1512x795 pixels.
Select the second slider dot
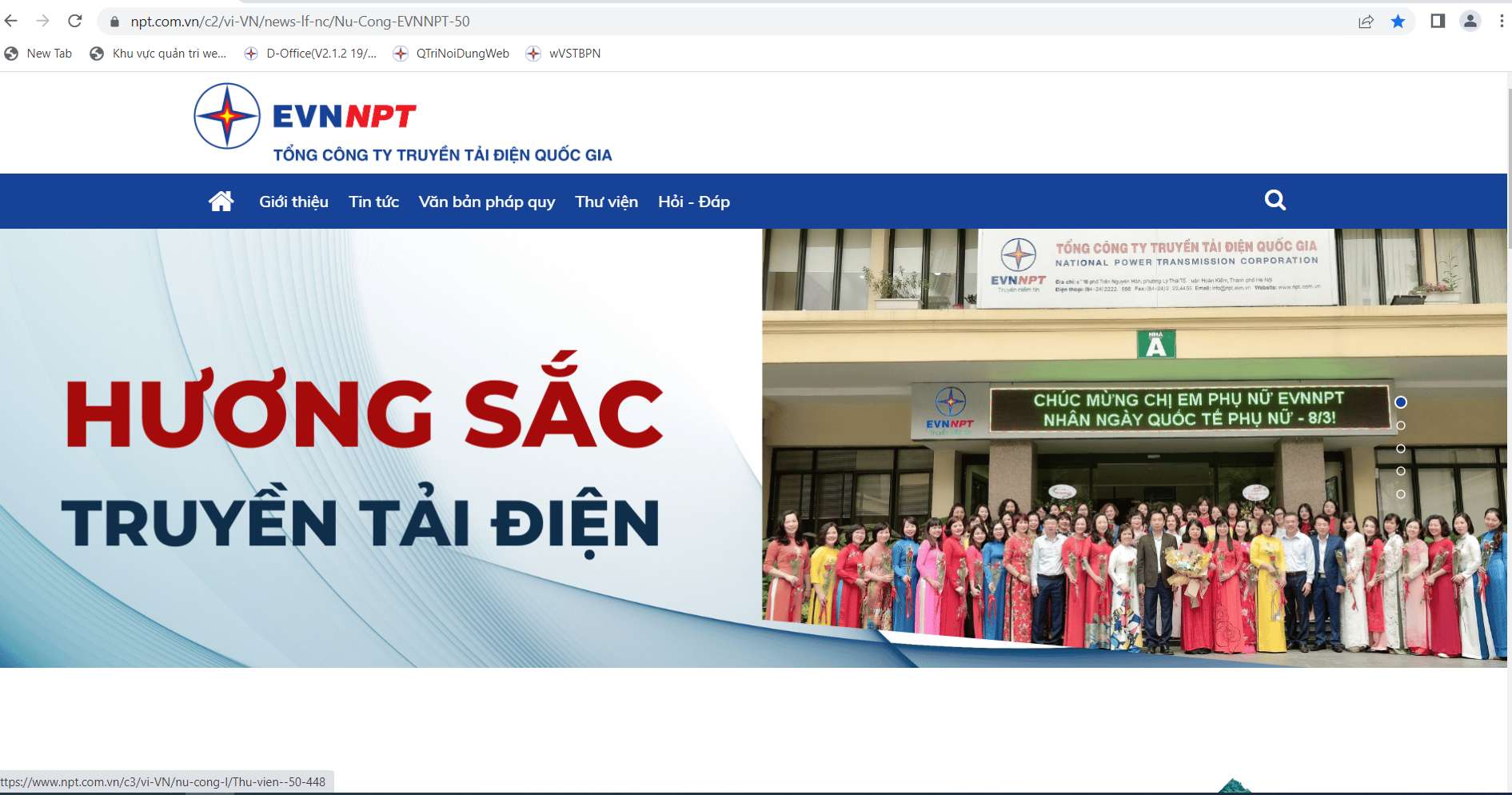pyautogui.click(x=1401, y=425)
